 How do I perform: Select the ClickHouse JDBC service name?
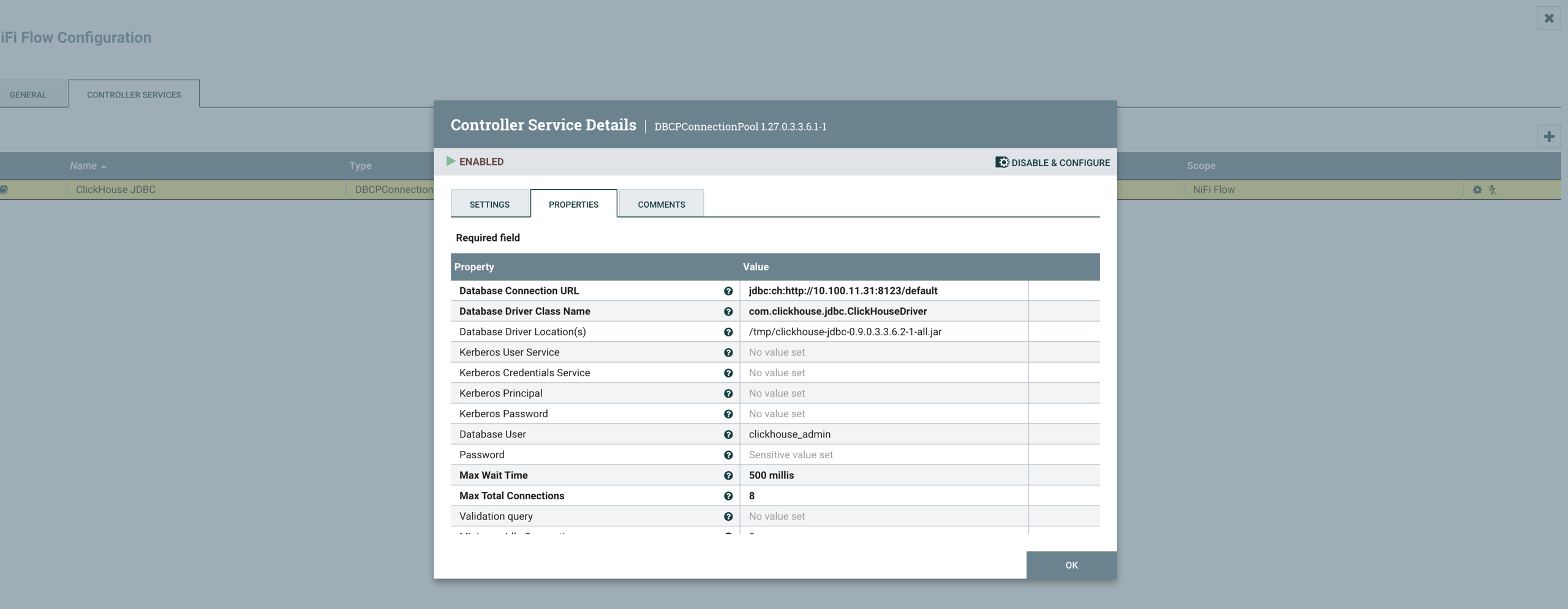(116, 190)
